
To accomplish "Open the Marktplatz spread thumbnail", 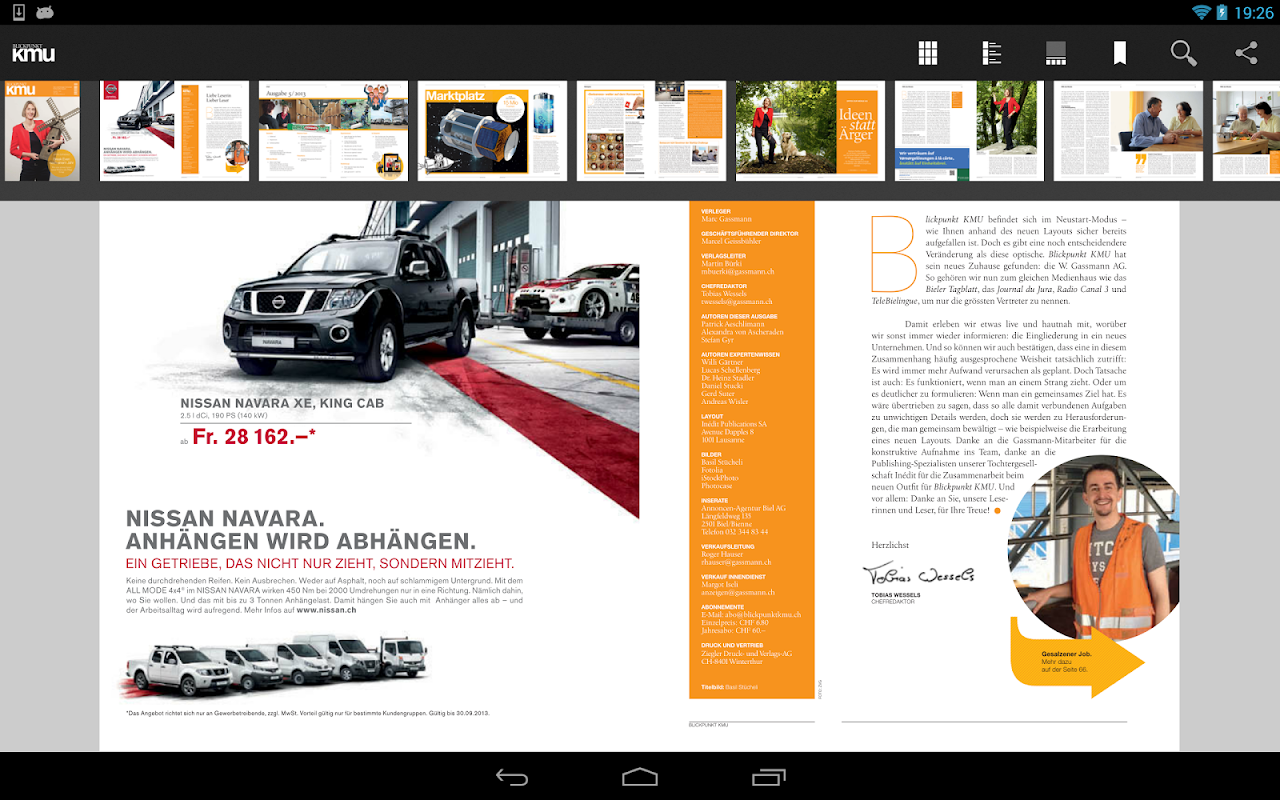I will point(492,131).
